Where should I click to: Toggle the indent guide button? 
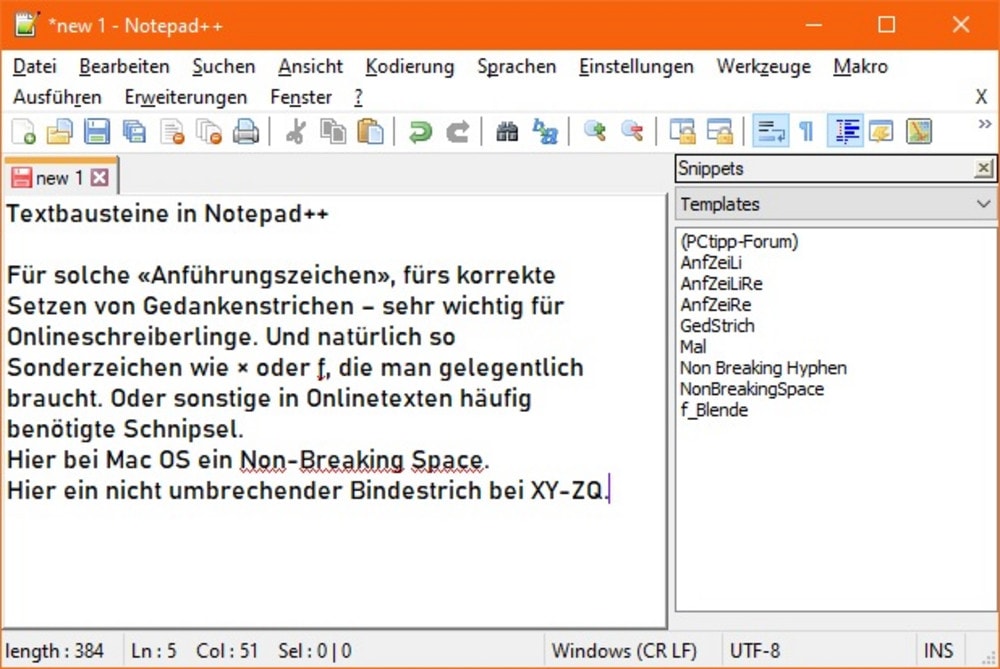click(x=846, y=131)
